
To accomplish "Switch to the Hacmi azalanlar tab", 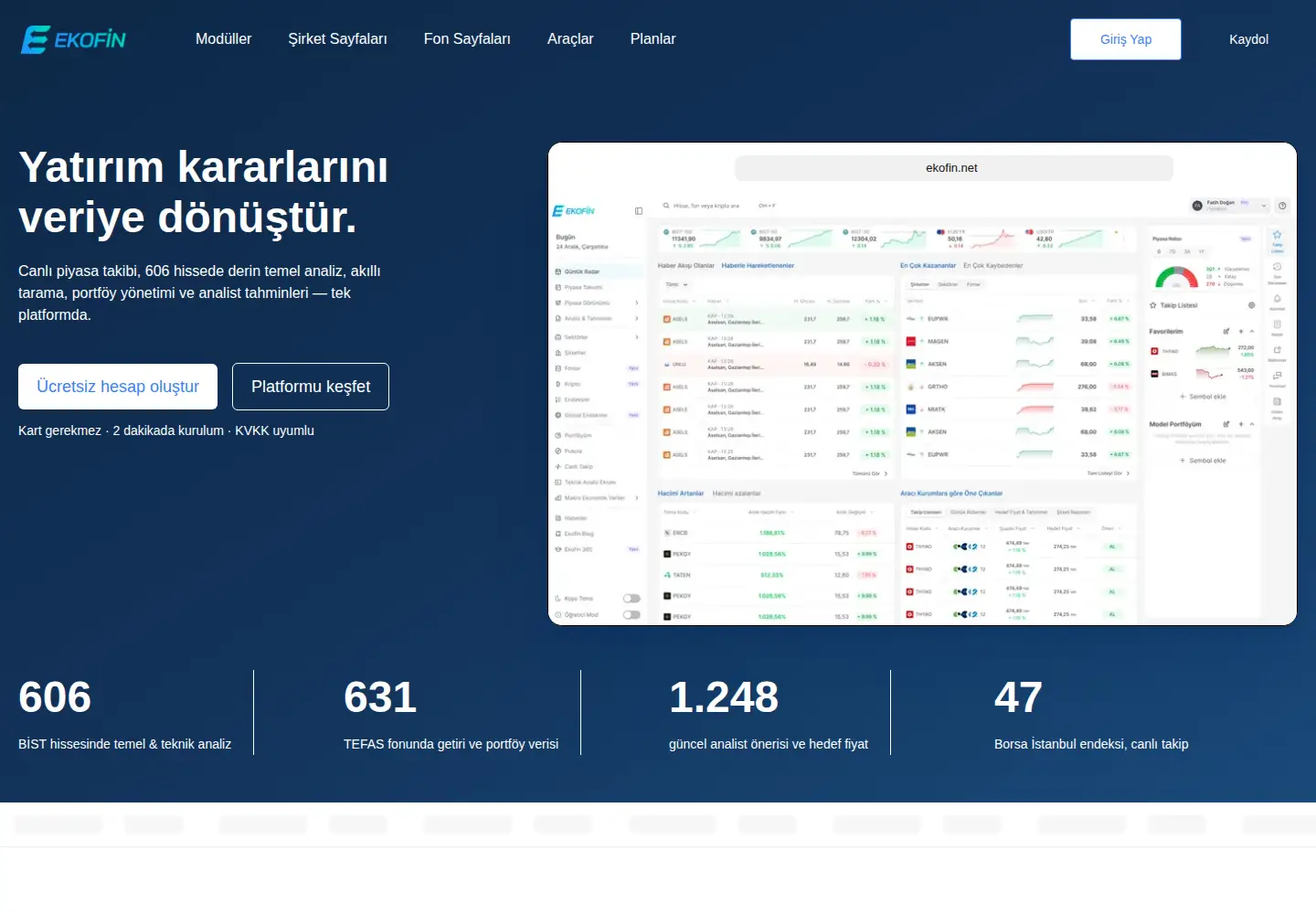I will click(x=737, y=494).
